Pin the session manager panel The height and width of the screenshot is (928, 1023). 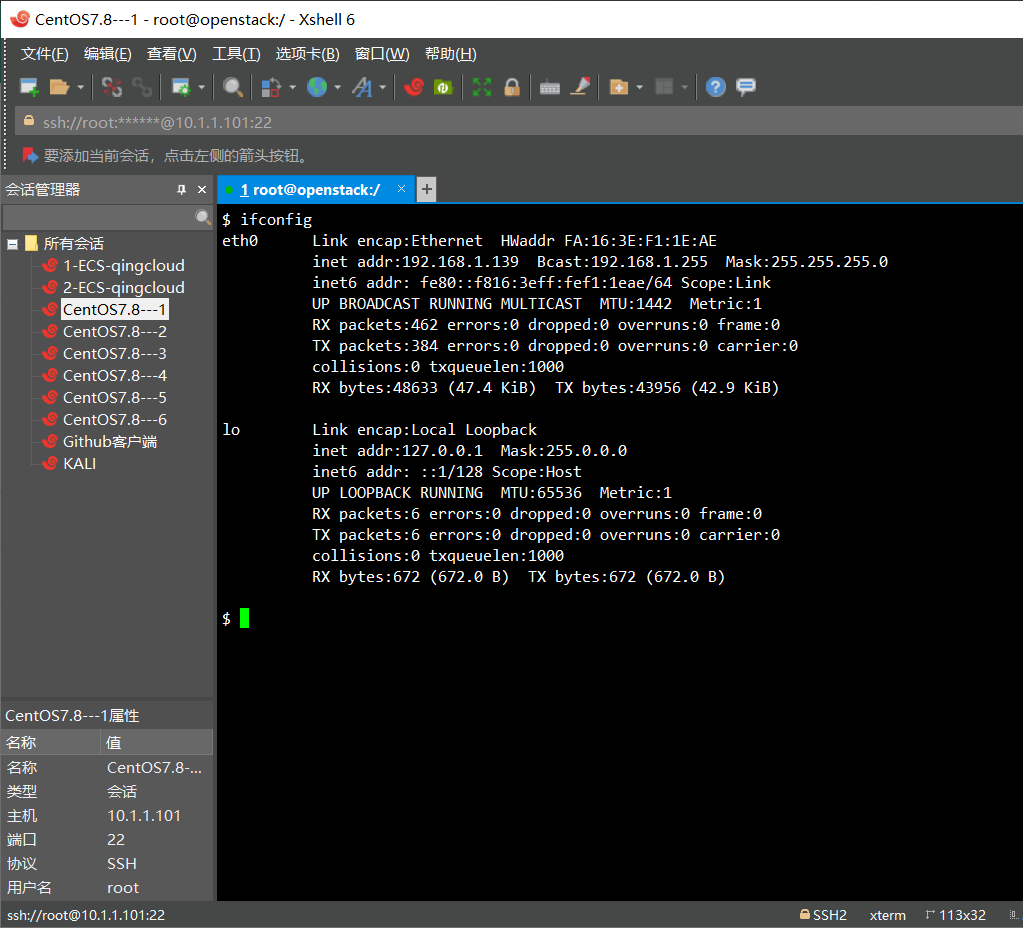pyautogui.click(x=181, y=189)
